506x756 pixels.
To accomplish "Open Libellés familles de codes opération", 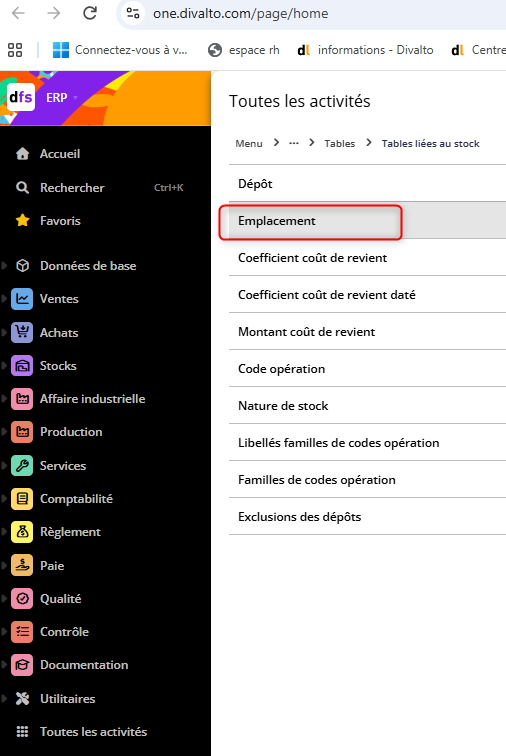I will click(x=367, y=443).
